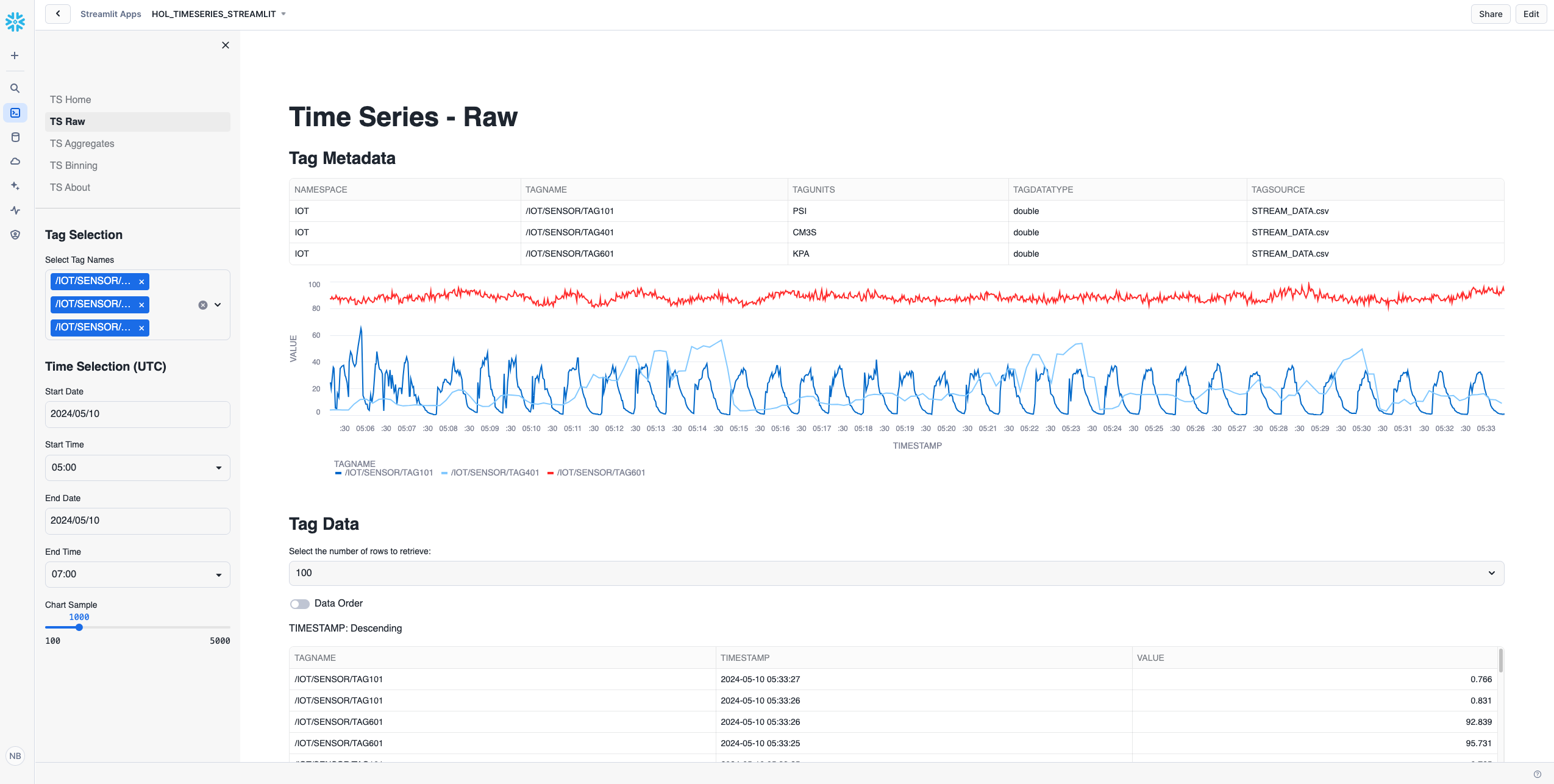Open the Marketplace cloud icon
The image size is (1554, 784).
[x=15, y=161]
